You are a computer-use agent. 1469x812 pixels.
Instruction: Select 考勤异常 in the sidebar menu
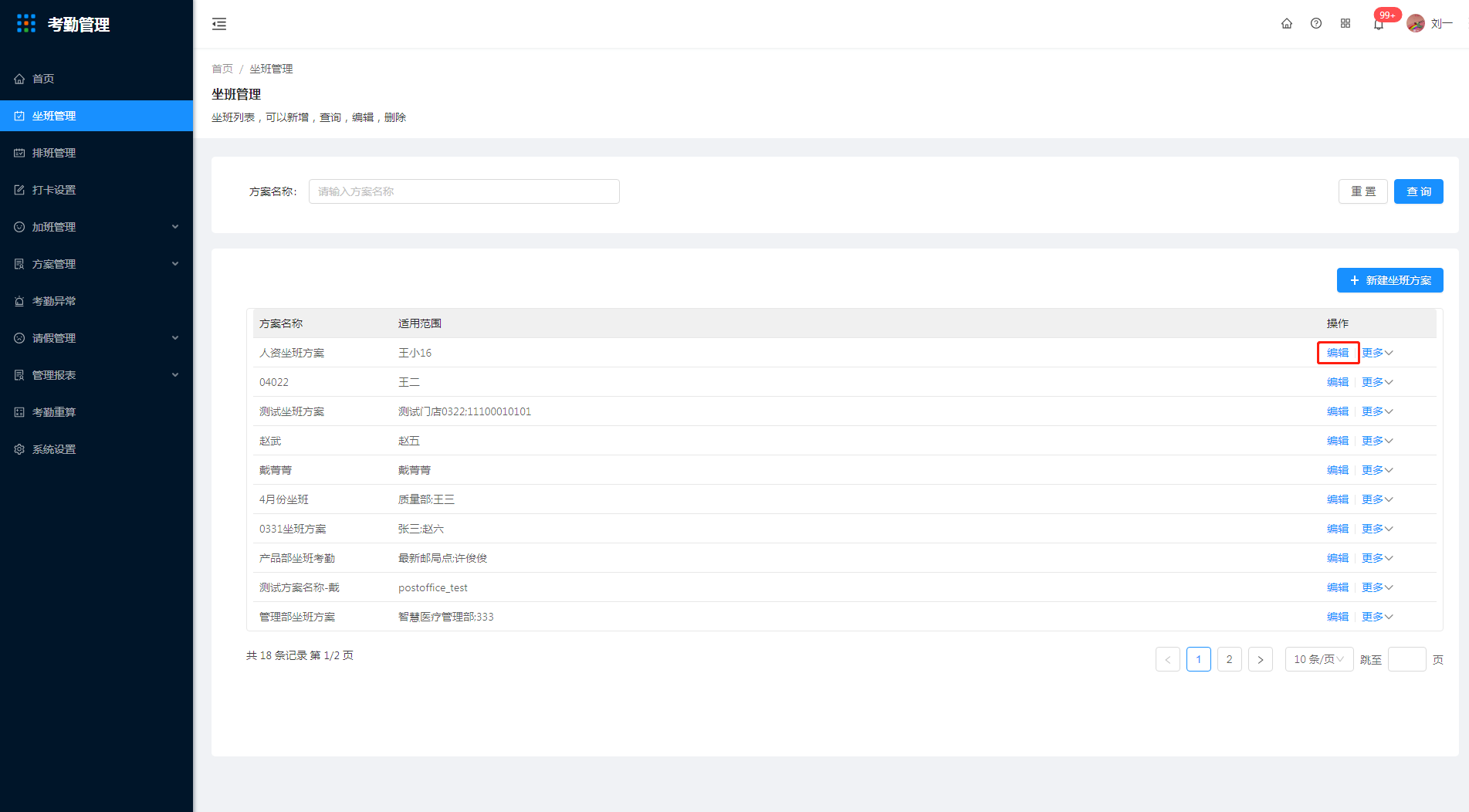[x=96, y=301]
